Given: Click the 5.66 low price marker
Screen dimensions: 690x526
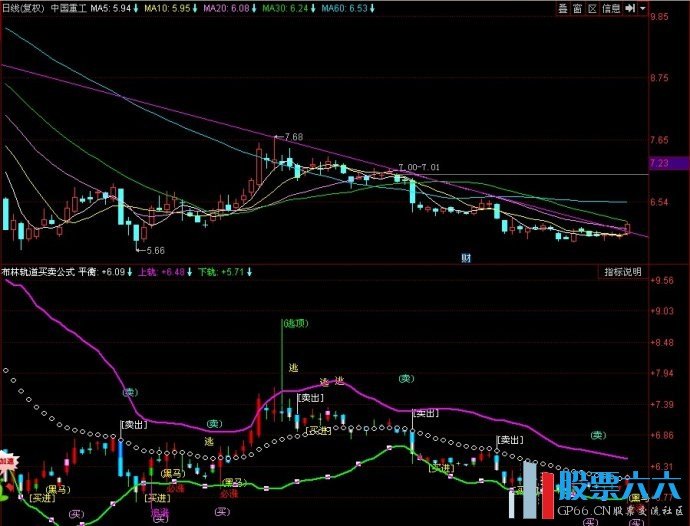Looking at the screenshot, I should pos(152,250).
